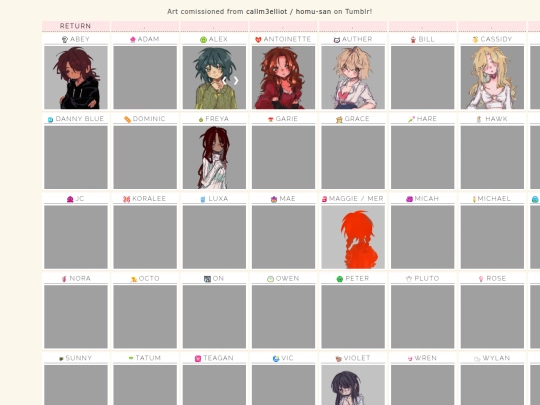Viewport: 540px width, 405px height.
Task: Click the WREN name label
Action: (426, 358)
